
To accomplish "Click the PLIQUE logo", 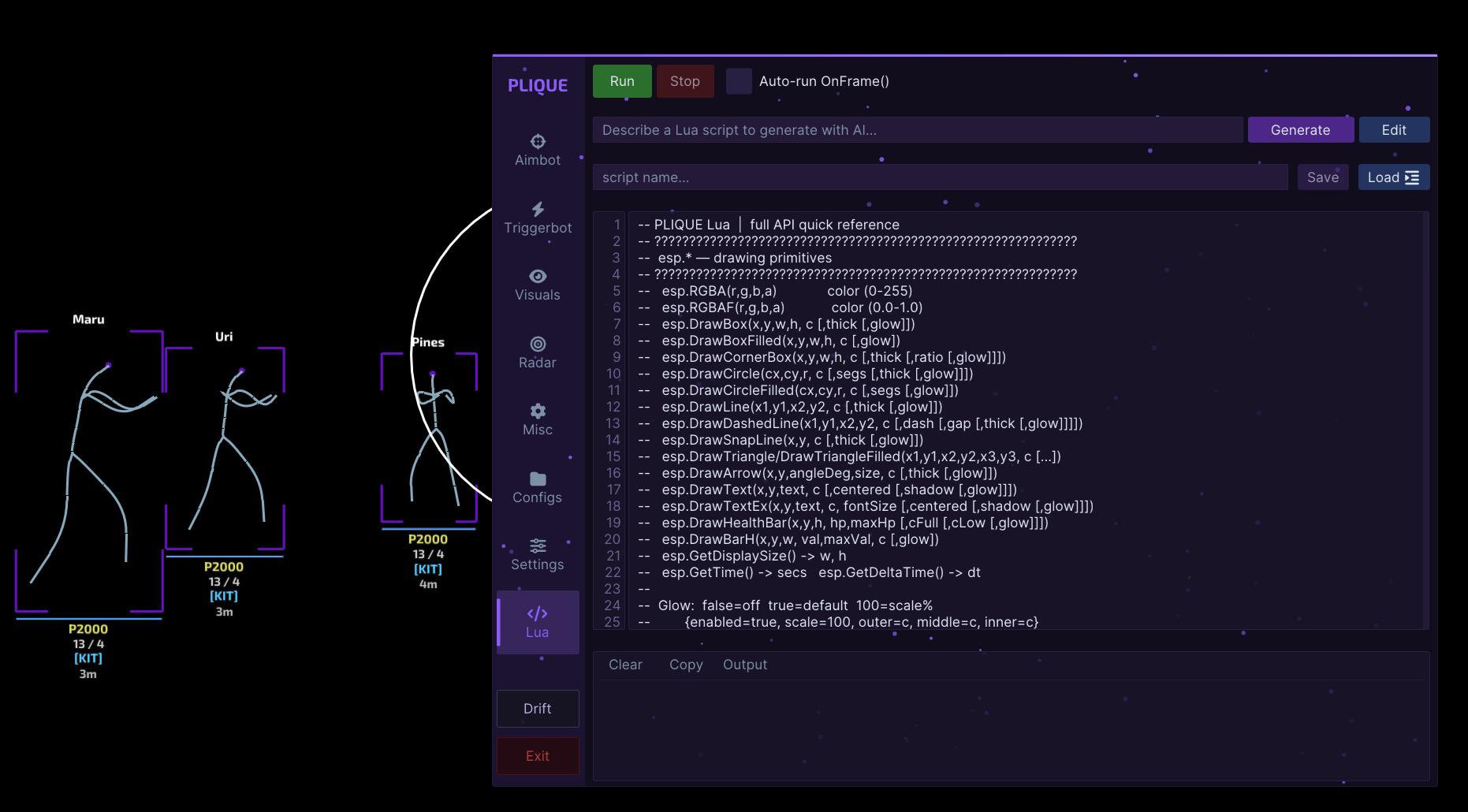I will (x=538, y=85).
